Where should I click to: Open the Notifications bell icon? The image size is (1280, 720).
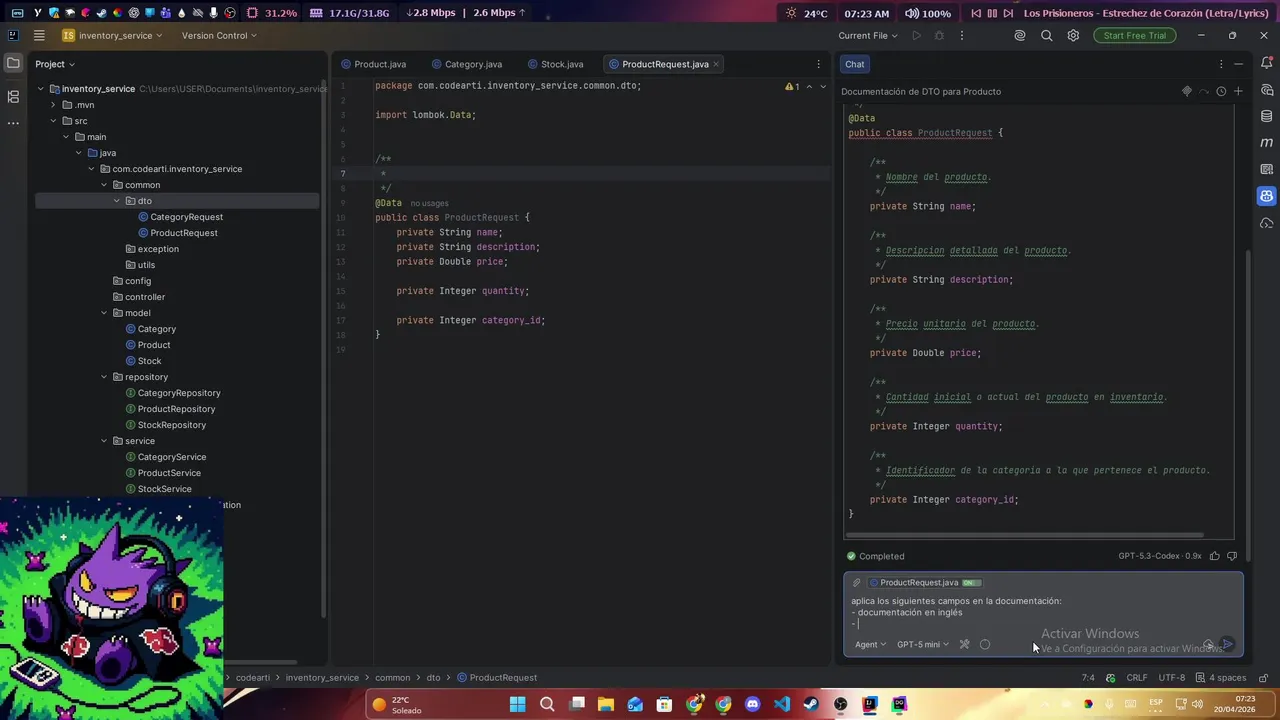pos(1266,63)
